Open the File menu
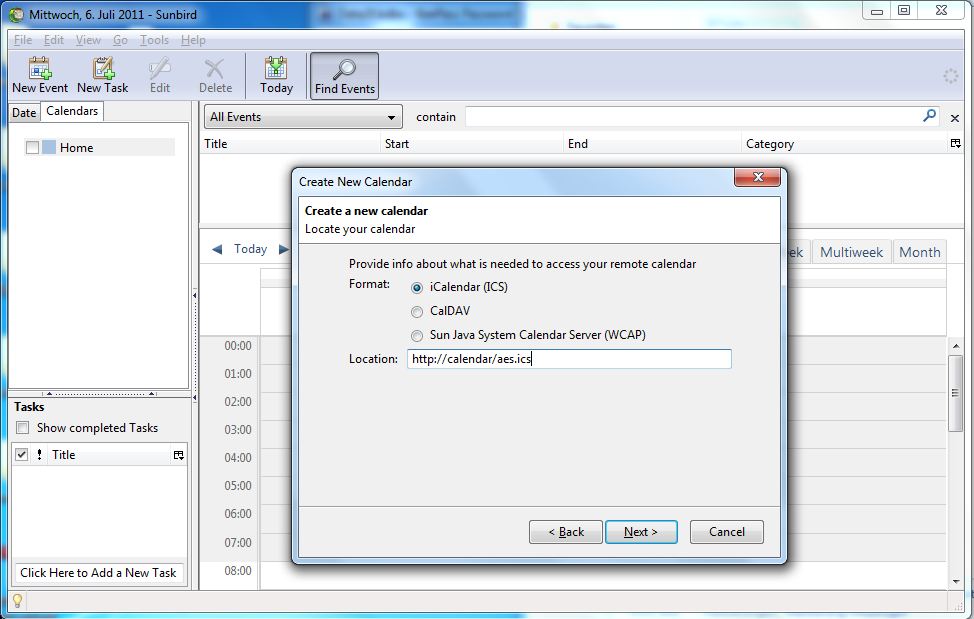974x619 pixels. [x=23, y=40]
